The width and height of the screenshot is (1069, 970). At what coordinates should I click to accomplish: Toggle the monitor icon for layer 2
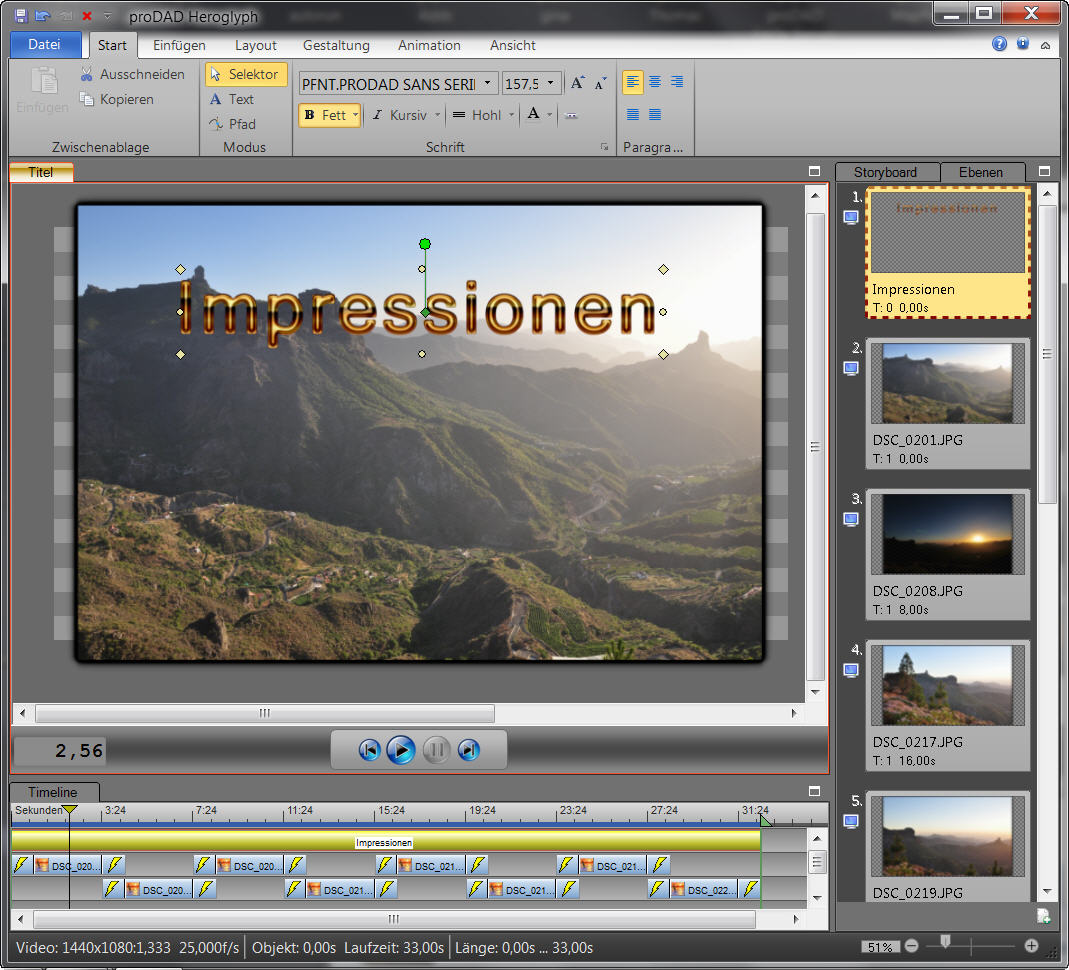click(851, 368)
